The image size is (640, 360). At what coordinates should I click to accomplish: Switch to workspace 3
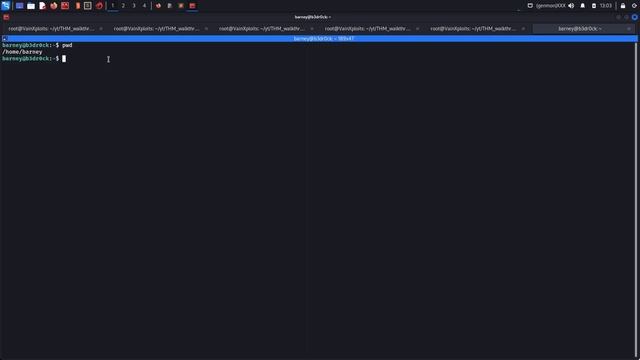coord(134,6)
